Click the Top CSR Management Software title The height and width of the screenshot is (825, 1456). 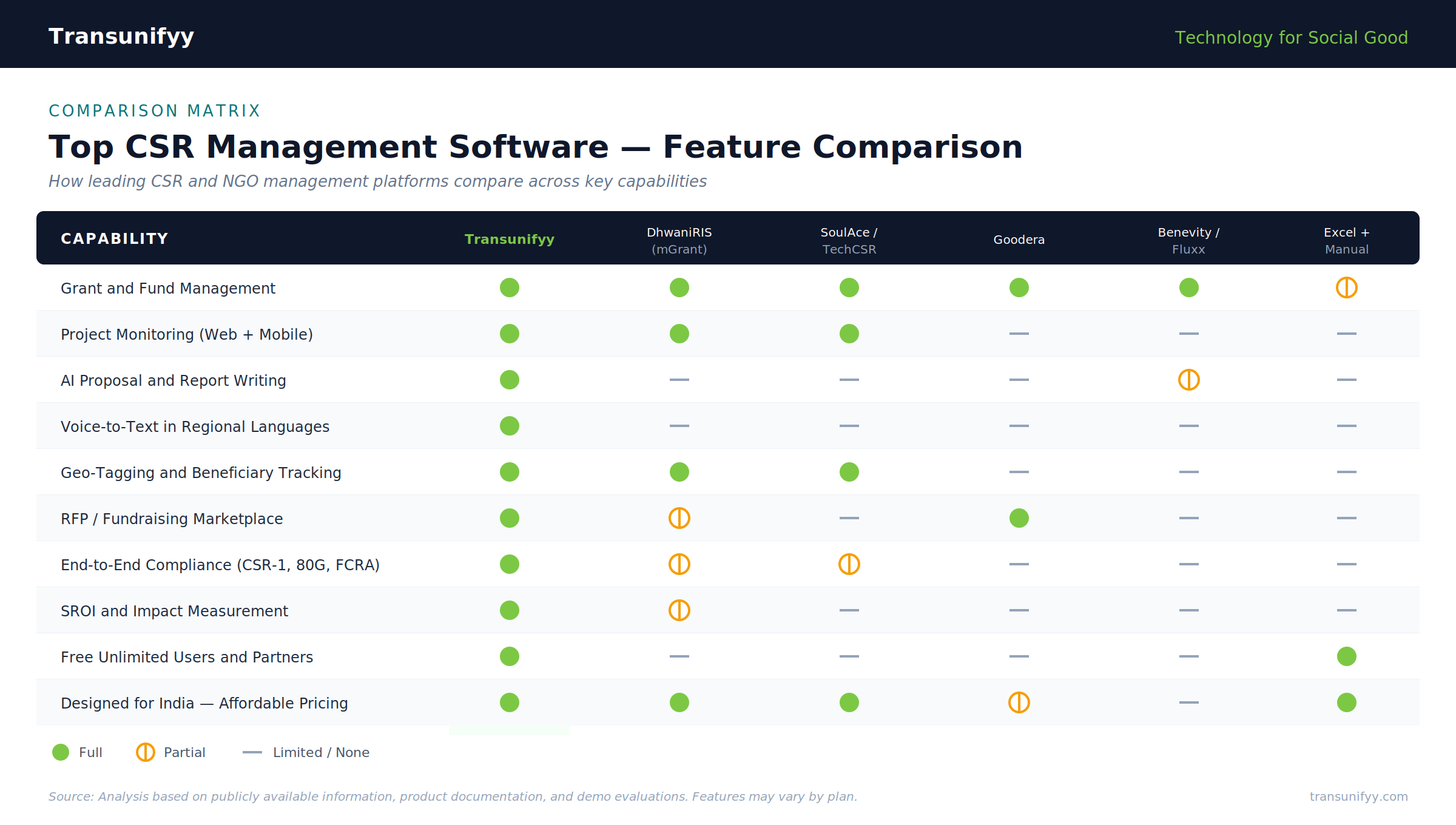click(536, 147)
